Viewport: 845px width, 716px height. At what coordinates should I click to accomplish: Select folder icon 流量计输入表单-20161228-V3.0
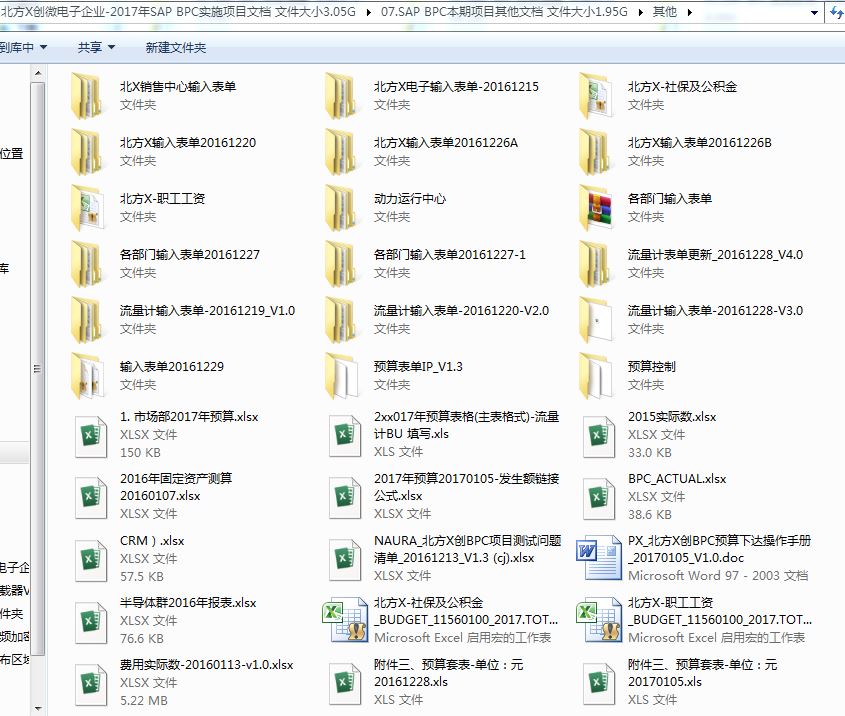[595, 320]
